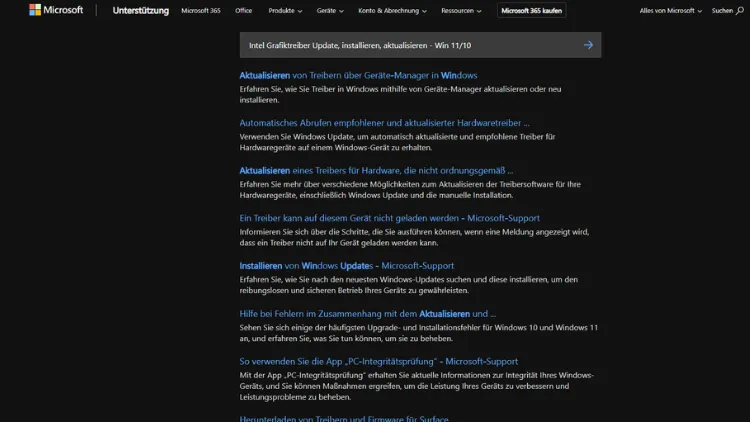Screen dimensions: 750x422
Task: Click text starting 'Informieren Sie sich über die Schritte'
Action: 414,237
